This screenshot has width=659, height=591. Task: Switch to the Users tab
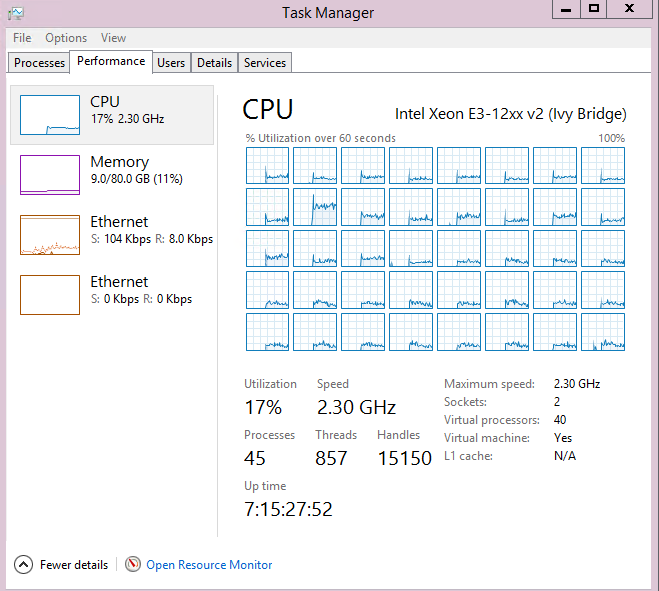tap(171, 63)
